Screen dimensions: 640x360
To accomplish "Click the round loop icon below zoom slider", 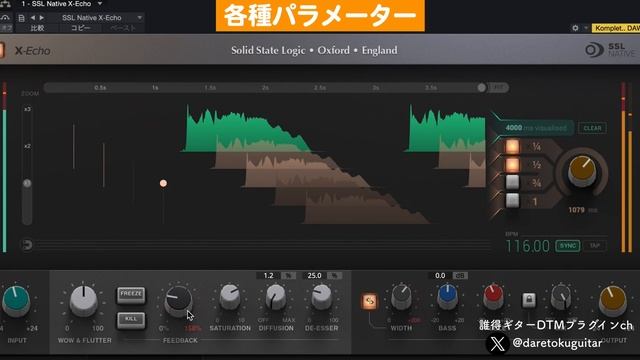I will point(27,244).
